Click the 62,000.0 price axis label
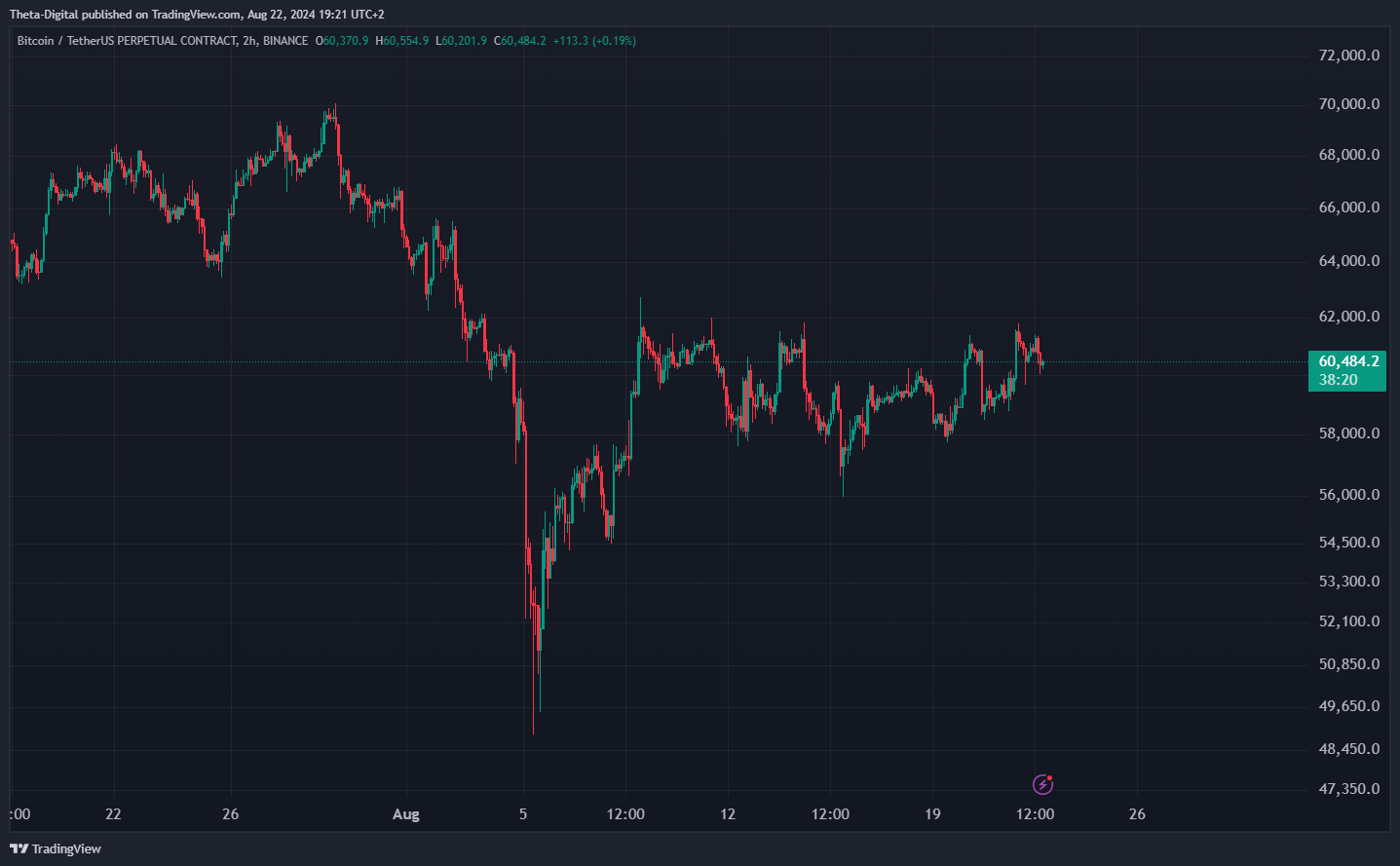This screenshot has height=866, width=1400. (x=1348, y=317)
